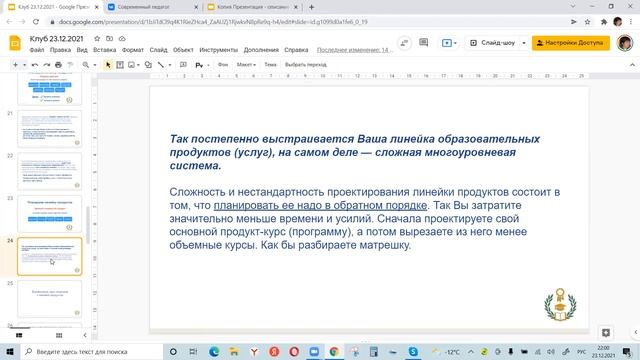
Task: Click the move-to-folder icon near title
Action: click(109, 38)
